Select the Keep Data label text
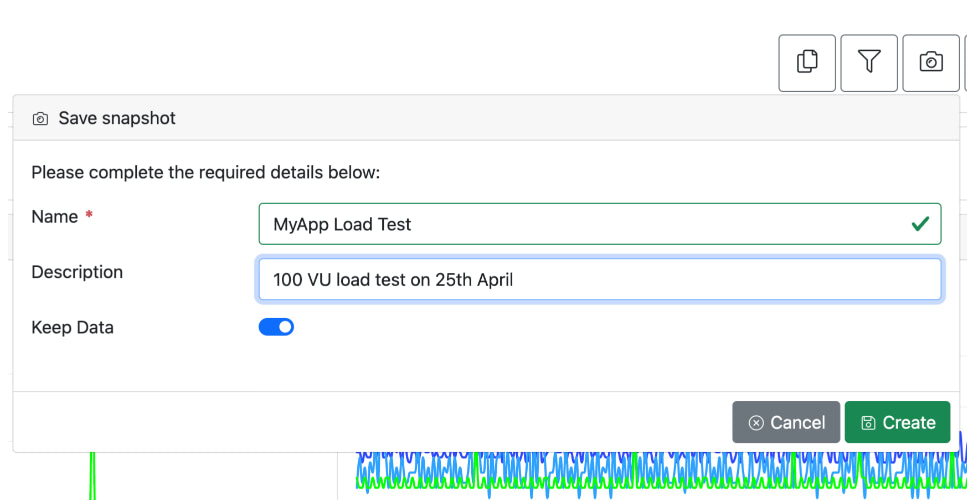Screen dimensions: 967x500 point(72,327)
